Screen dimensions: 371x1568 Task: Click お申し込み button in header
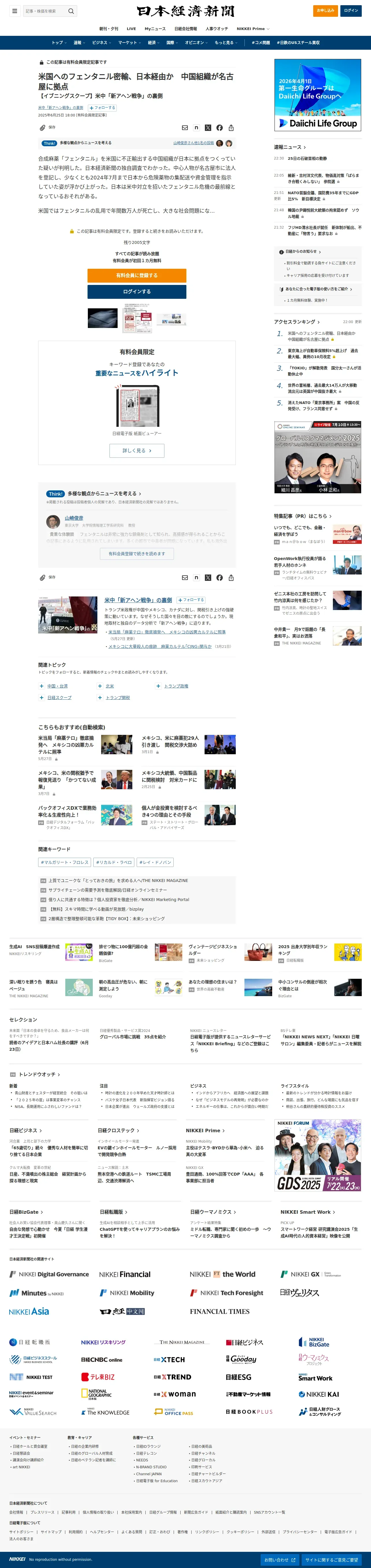[x=326, y=10]
